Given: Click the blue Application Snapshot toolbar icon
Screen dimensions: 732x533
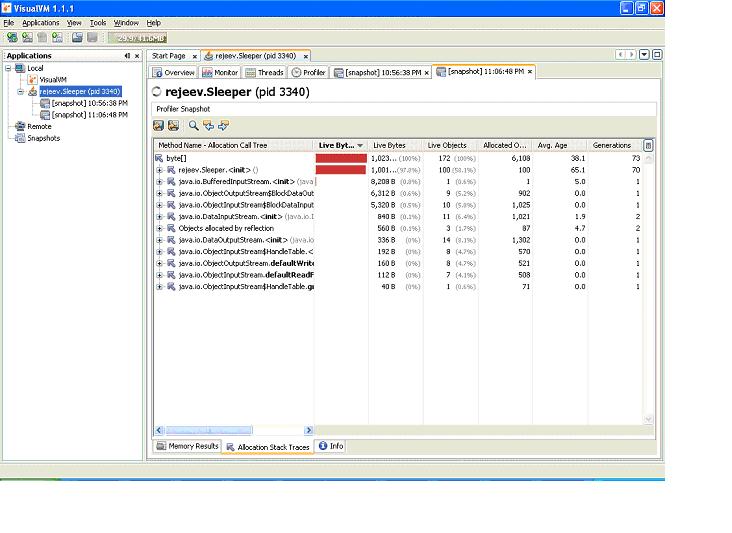Looking at the screenshot, I should click(x=77, y=37).
